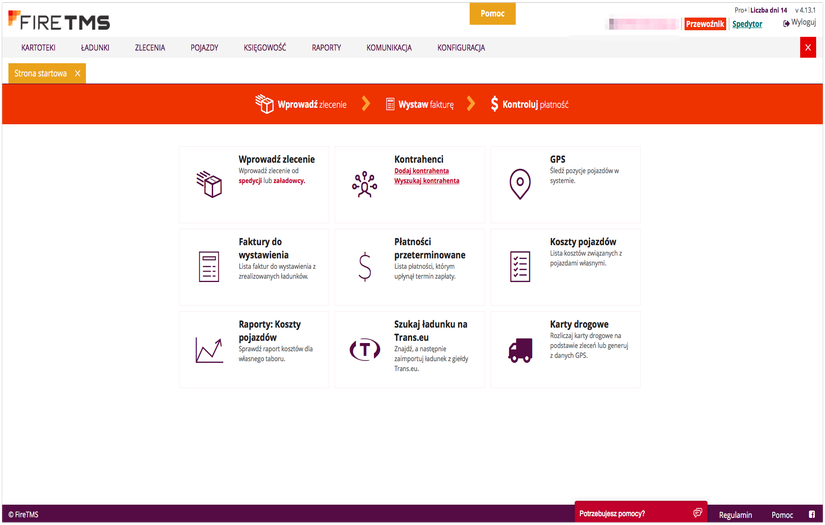Open the Regulamin footer link
Screen dimensions: 825x525
pyautogui.click(x=735, y=514)
